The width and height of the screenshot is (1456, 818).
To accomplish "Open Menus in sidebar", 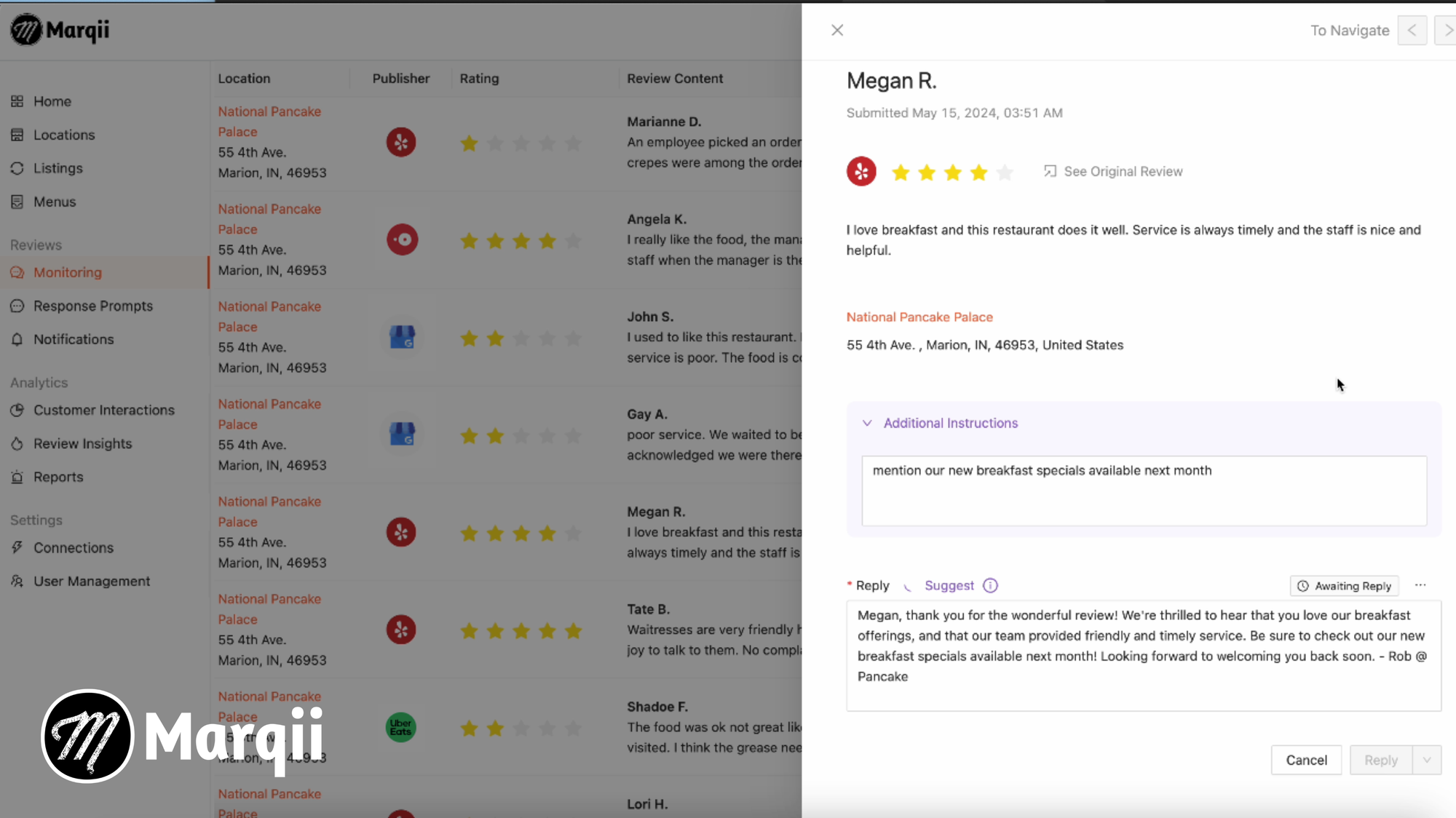I will click(x=55, y=202).
